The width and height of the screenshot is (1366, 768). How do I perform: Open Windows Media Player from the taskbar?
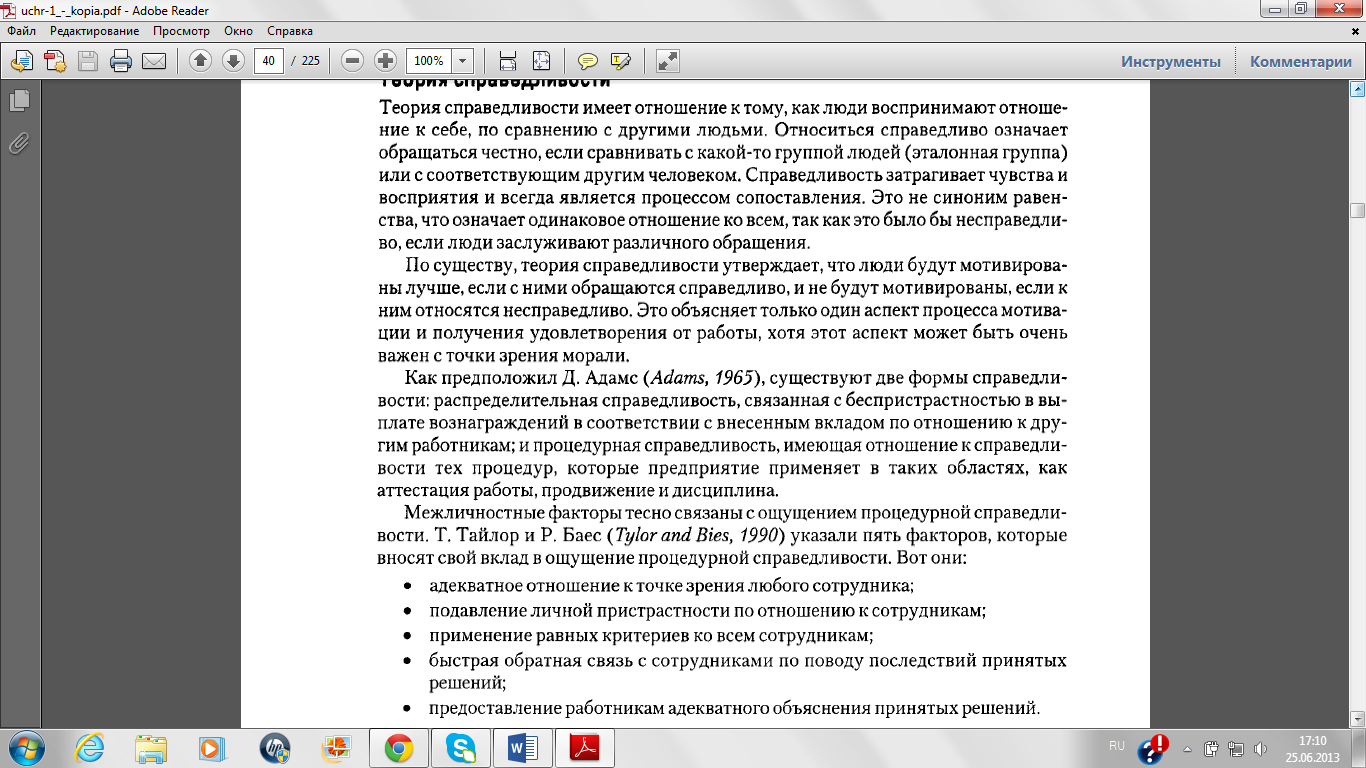click(x=212, y=747)
